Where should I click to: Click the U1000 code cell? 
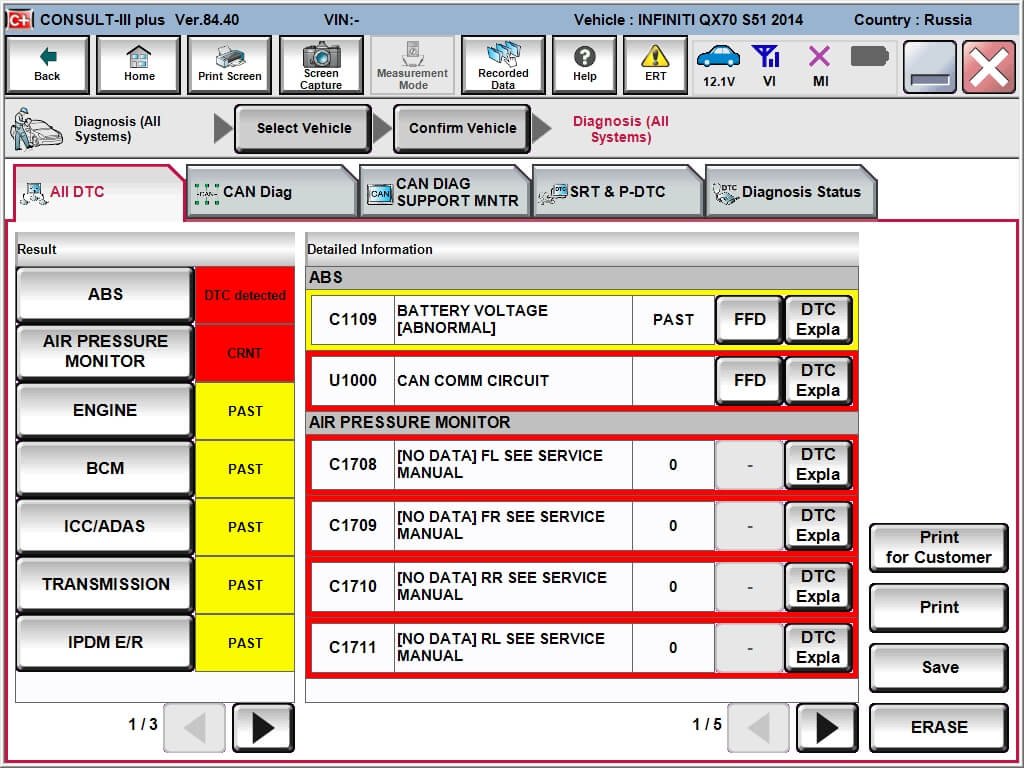click(x=353, y=380)
